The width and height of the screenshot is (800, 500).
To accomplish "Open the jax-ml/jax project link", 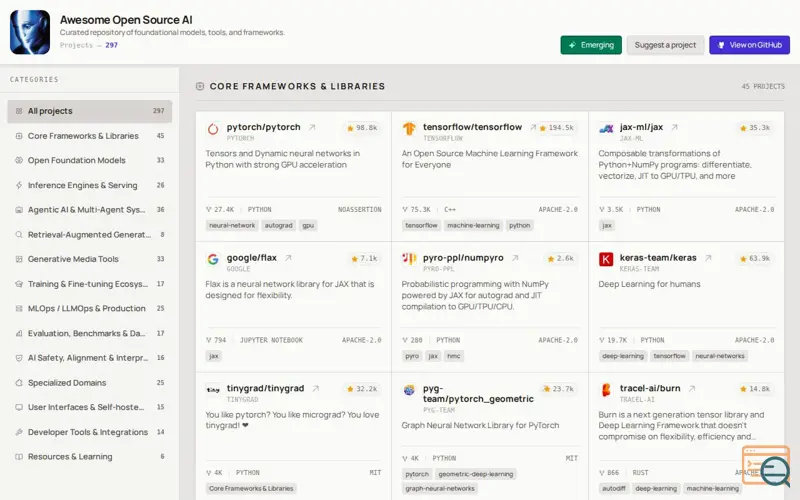I will click(641, 127).
